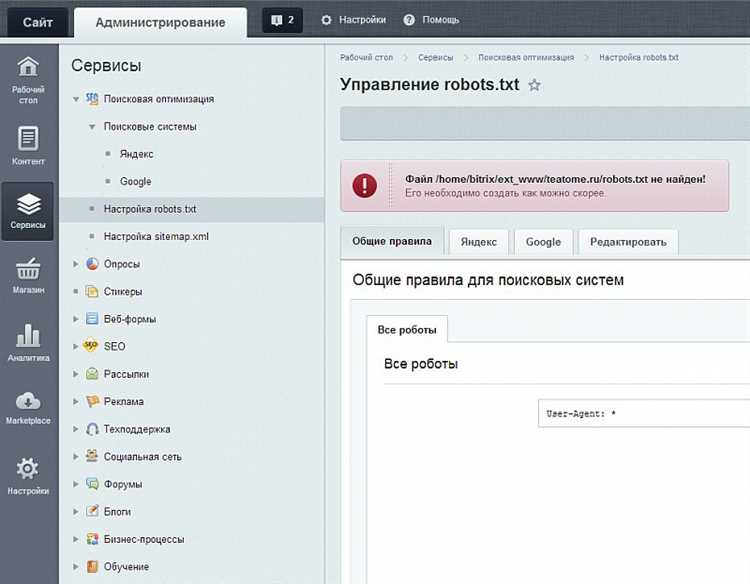Select the Google tab

click(x=543, y=242)
